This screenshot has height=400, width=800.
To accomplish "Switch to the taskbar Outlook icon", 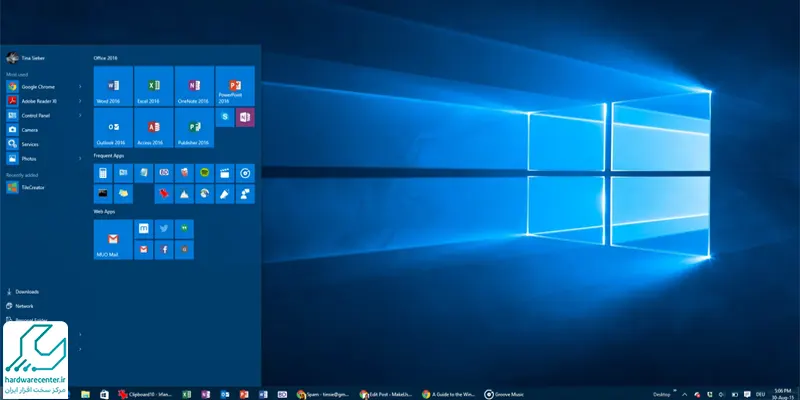I will pyautogui.click(x=224, y=394).
